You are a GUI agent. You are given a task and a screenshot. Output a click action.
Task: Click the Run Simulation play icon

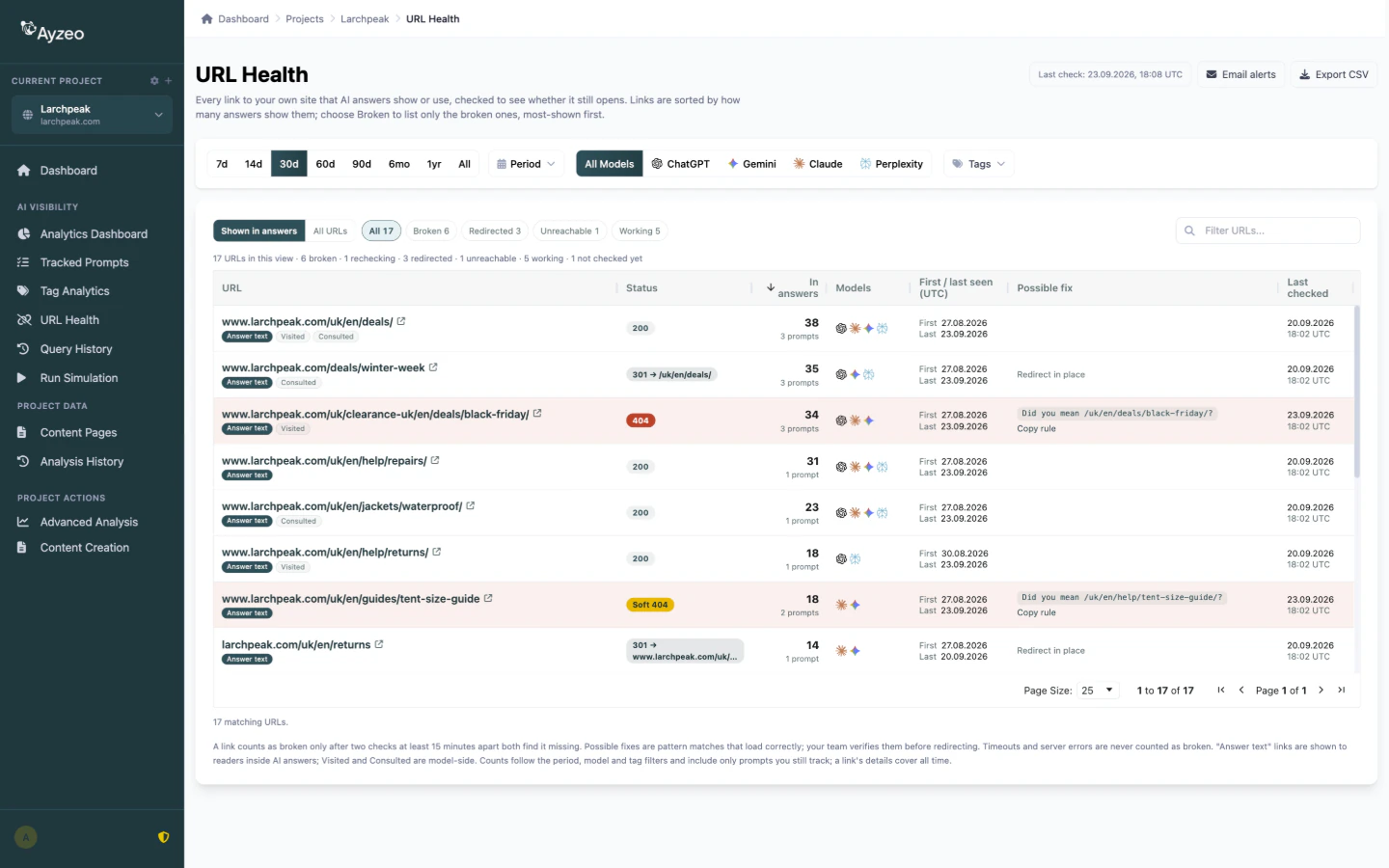(22, 378)
